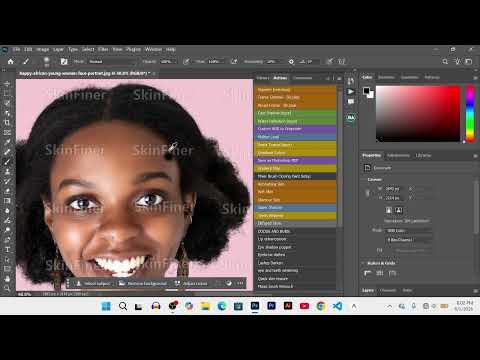Click the foreground color swatch
This screenshot has height=360, width=480.
[367, 90]
